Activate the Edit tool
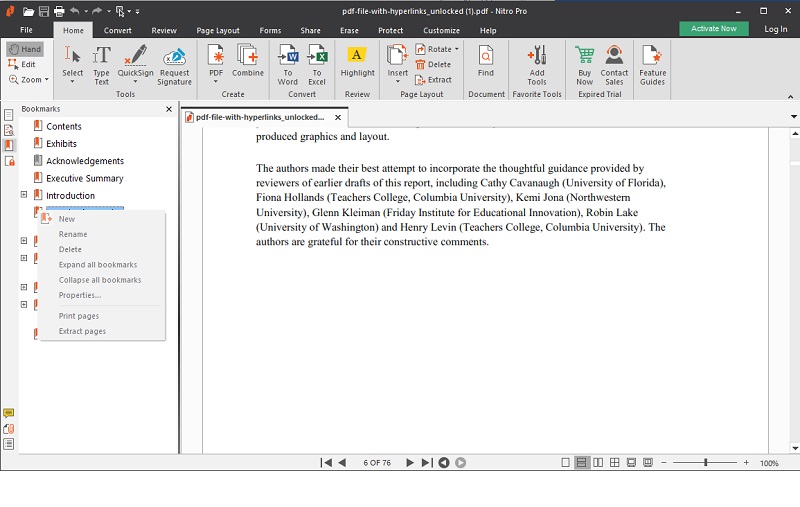The height and width of the screenshot is (507, 800). (x=22, y=64)
